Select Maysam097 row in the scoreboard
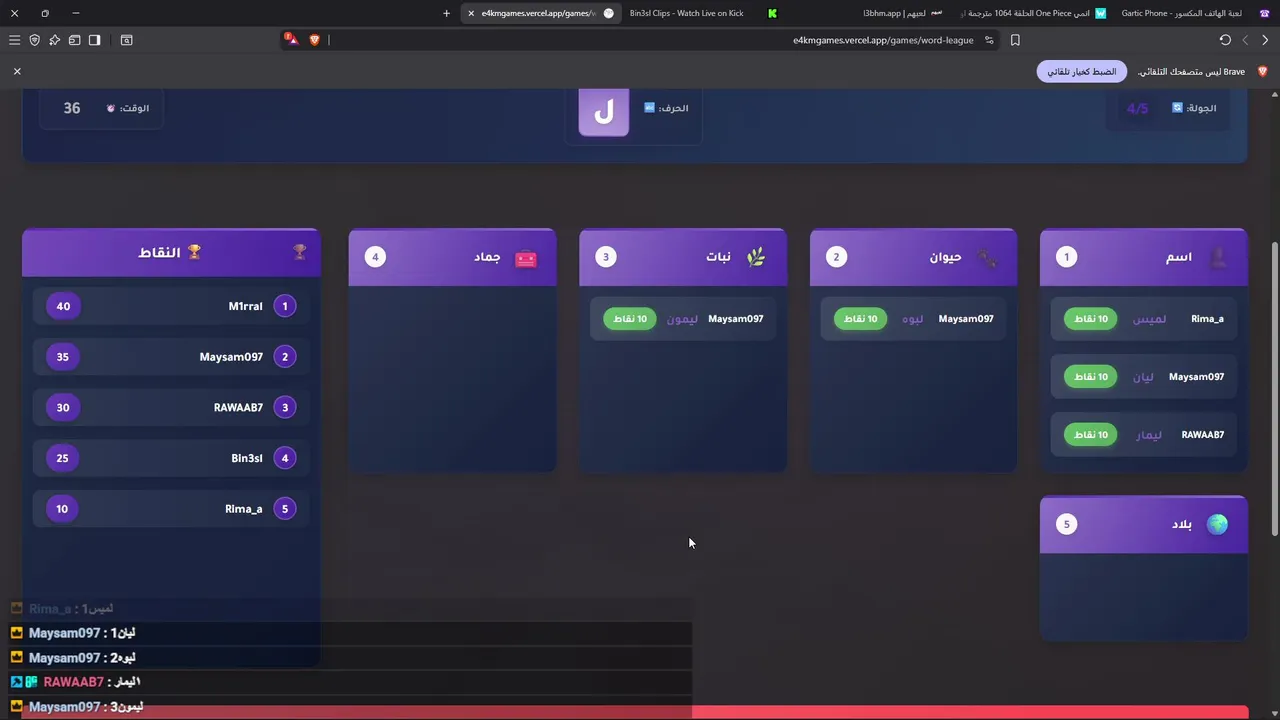1280x720 pixels. [171, 357]
